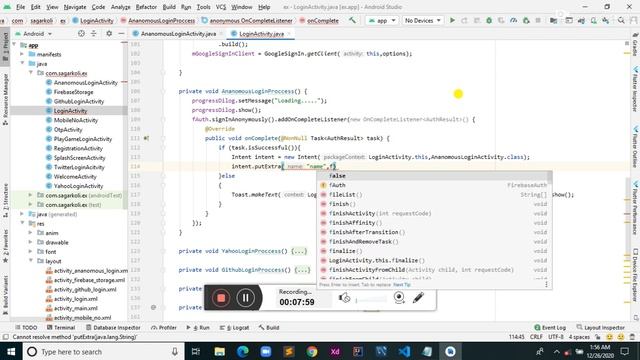The width and height of the screenshot is (640, 360).
Task: Open Search Everywhere magnifier icon
Action: point(621,20)
